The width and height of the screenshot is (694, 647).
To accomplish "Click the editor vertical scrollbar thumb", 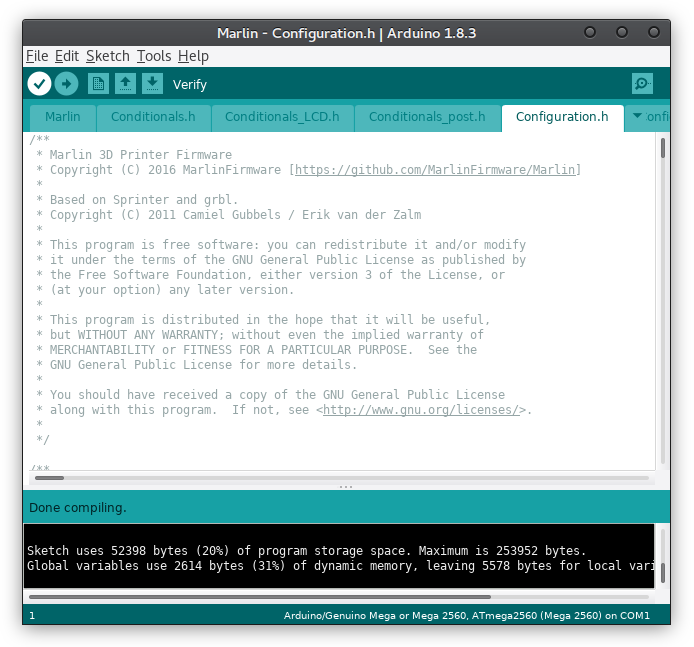I will 663,148.
